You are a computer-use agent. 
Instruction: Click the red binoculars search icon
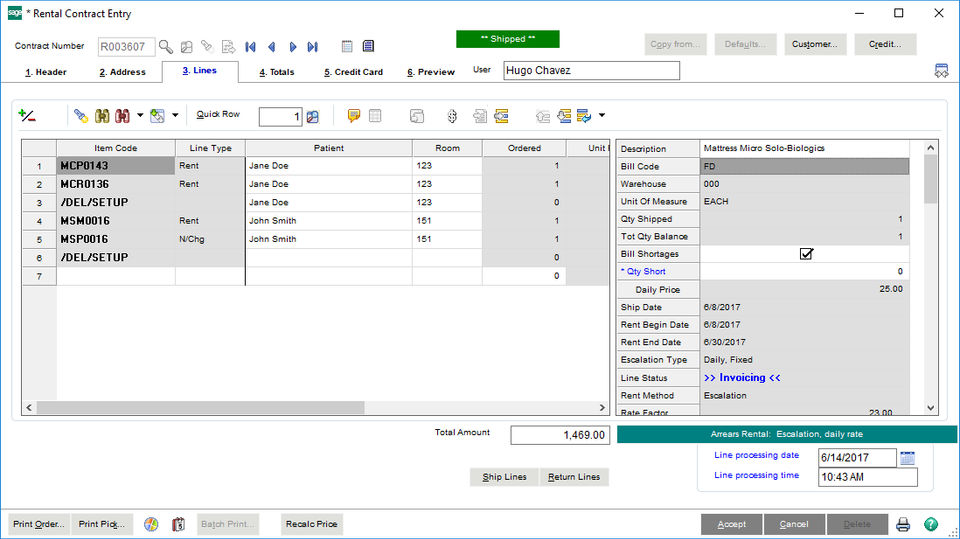tap(122, 116)
